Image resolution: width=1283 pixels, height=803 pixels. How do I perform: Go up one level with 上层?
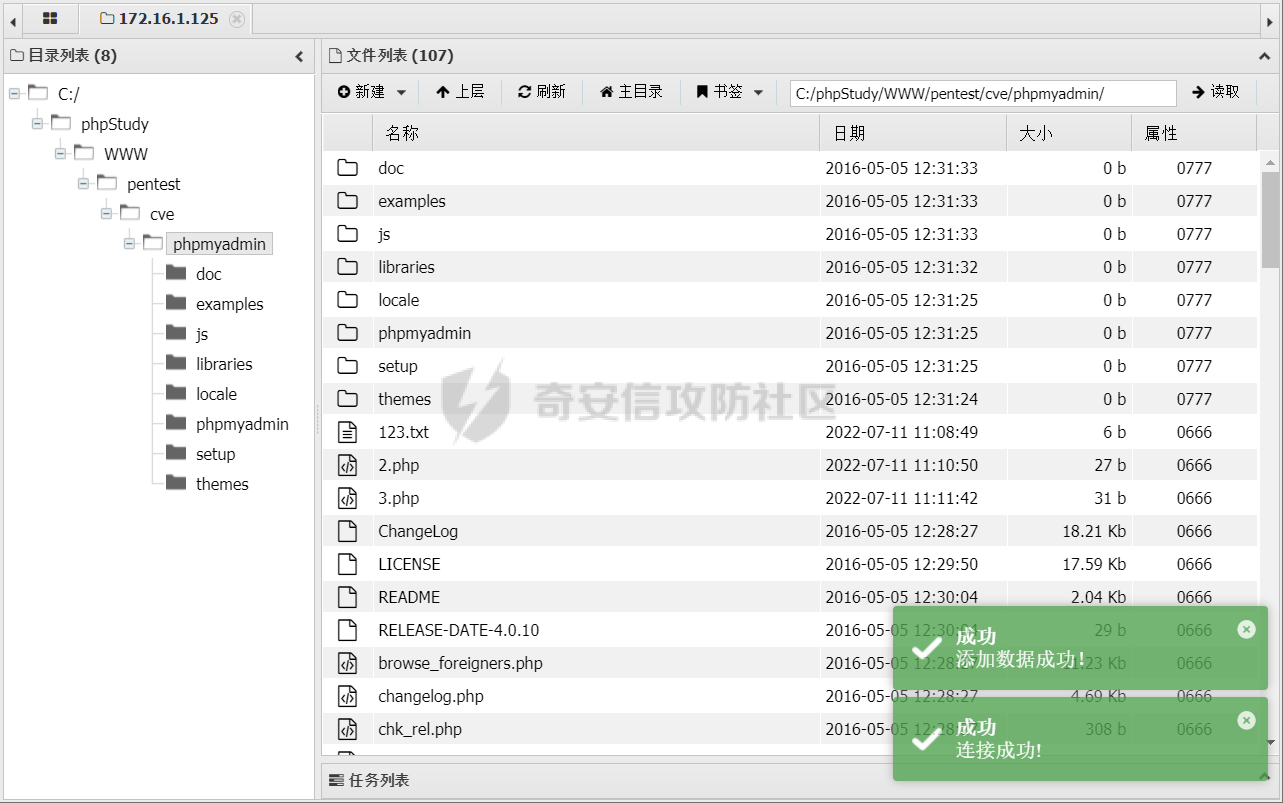coord(460,92)
